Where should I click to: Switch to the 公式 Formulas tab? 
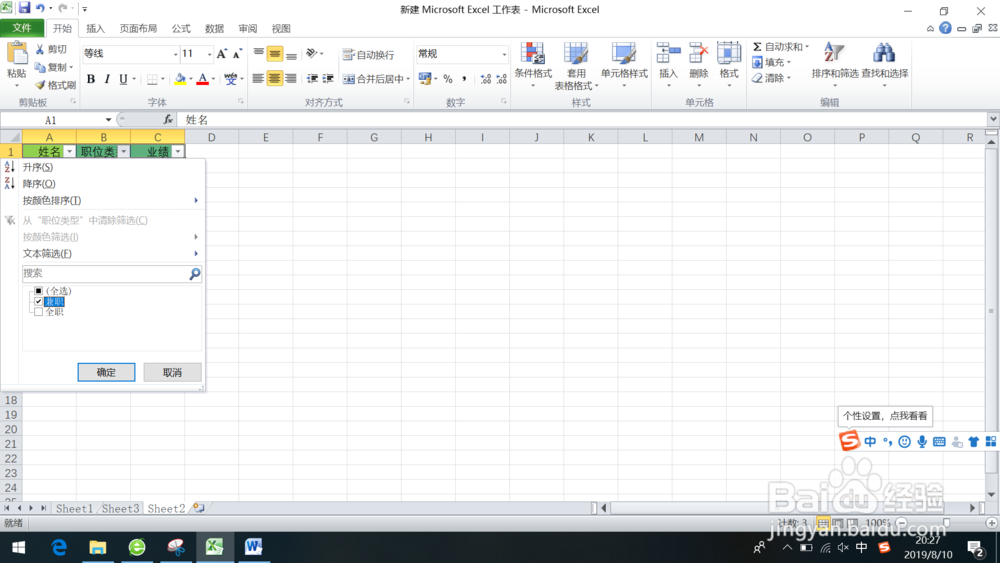coord(180,29)
